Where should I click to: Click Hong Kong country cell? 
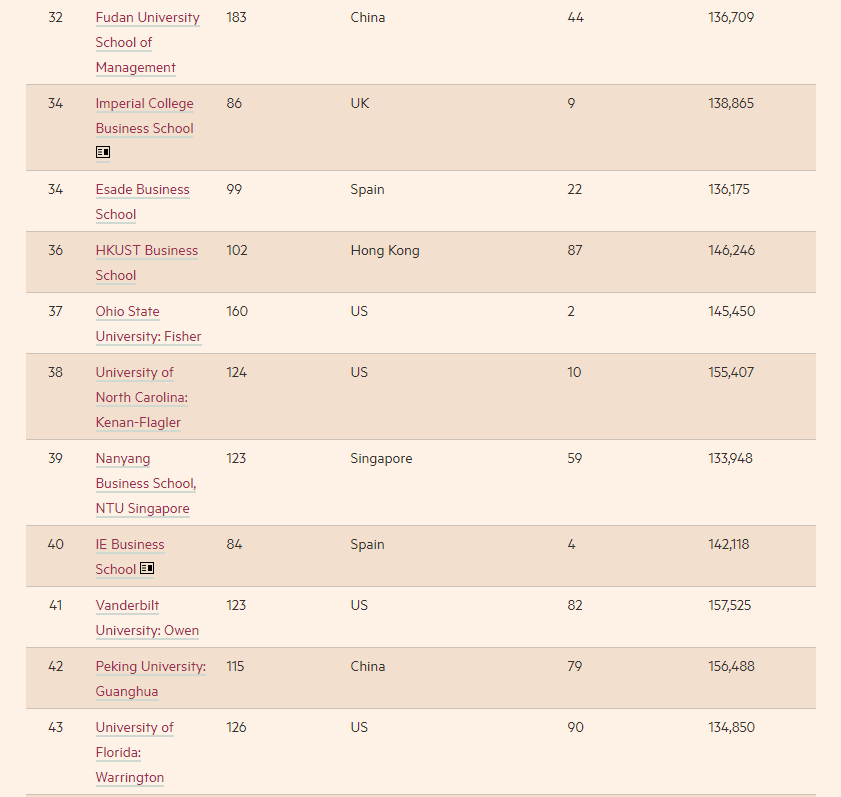(385, 250)
